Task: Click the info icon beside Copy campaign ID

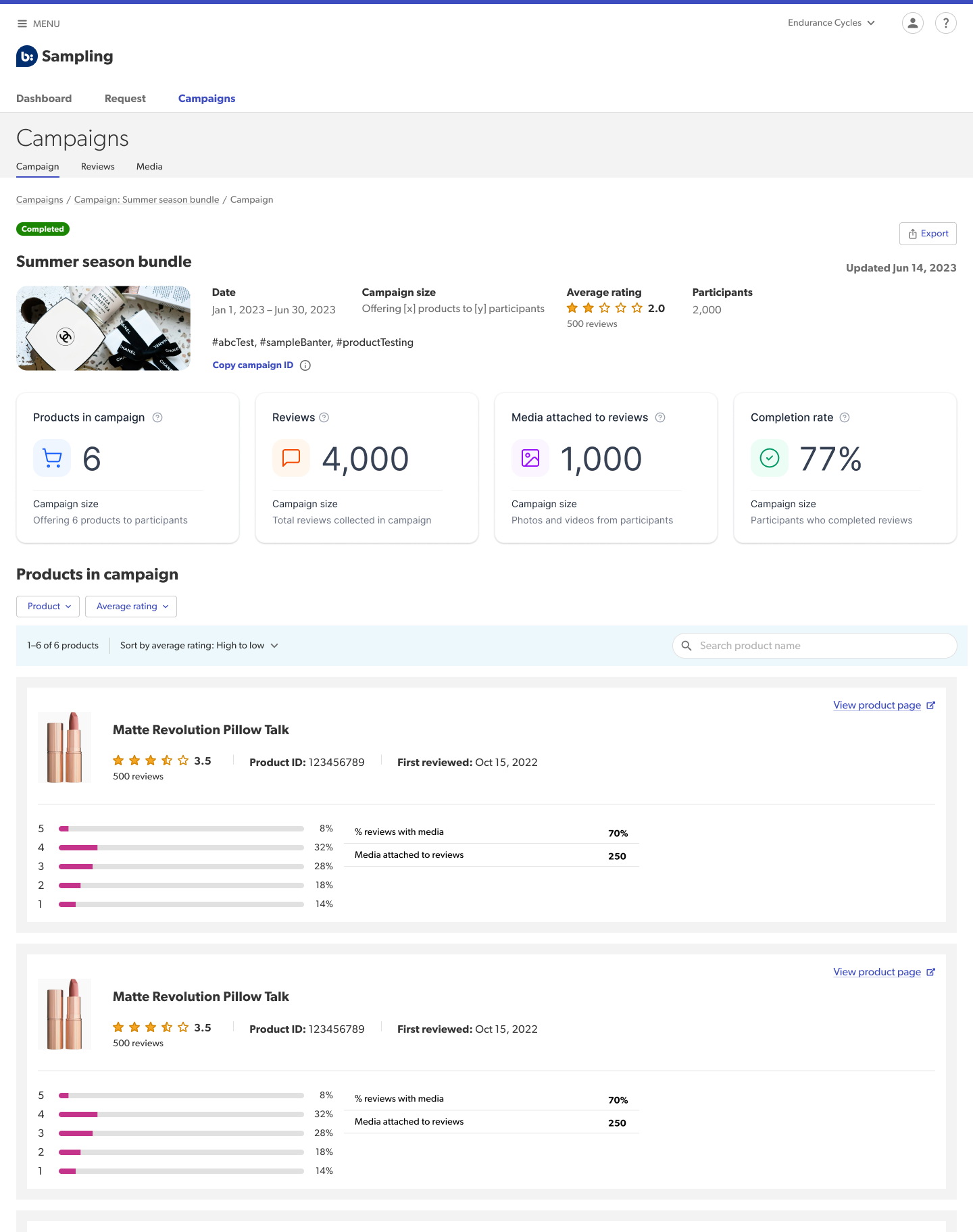Action: 305,365
